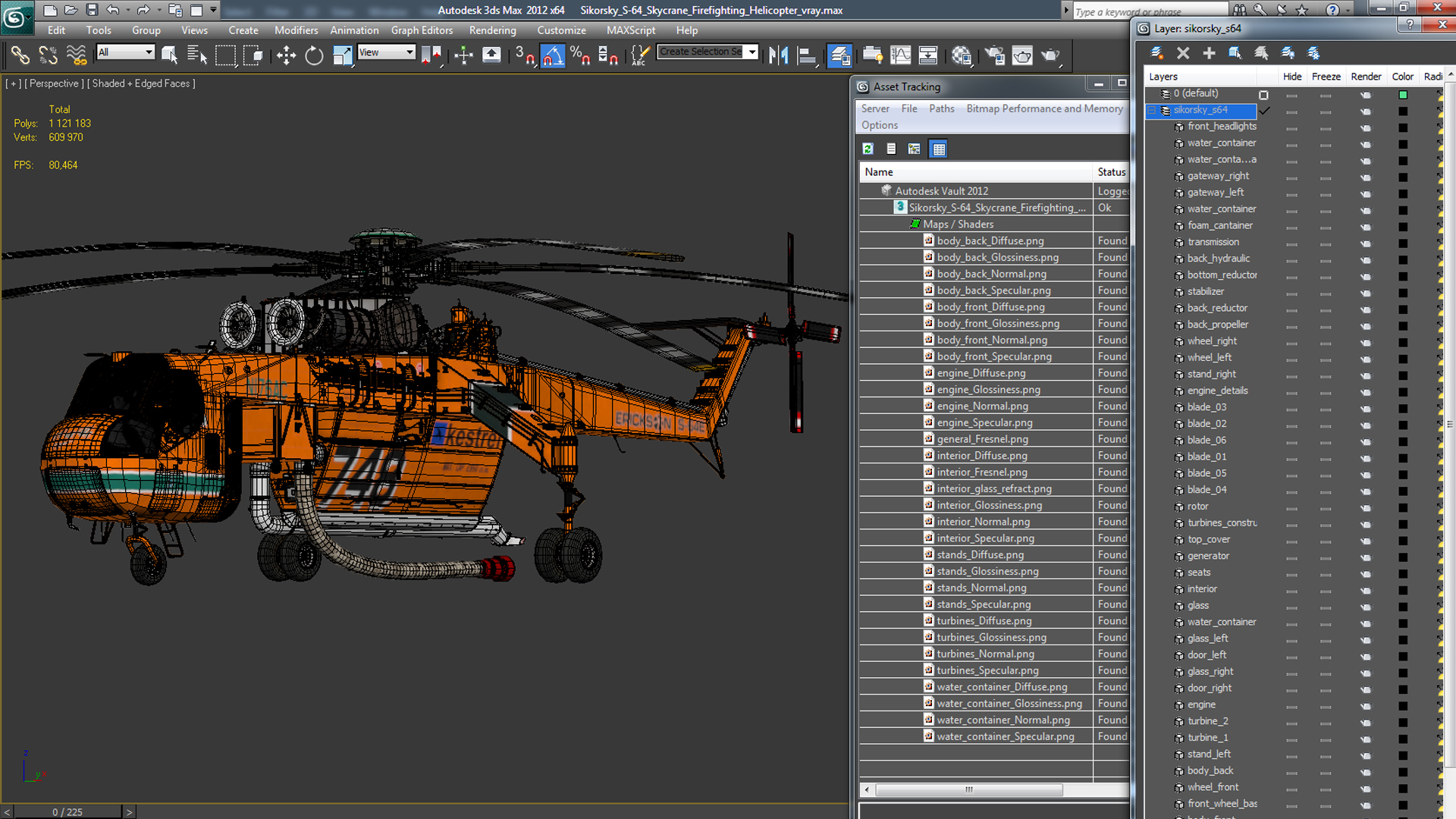1456x819 pixels.
Task: Open Edit Named Selection Sets
Action: point(640,55)
